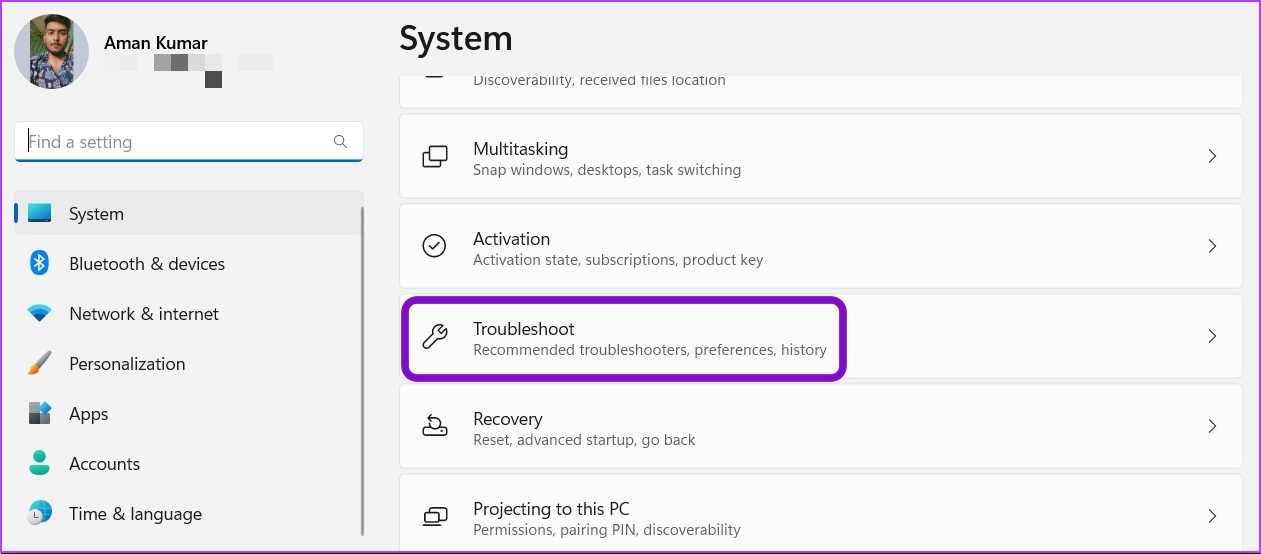
Task: Click the Activation row chevron
Action: pos(1212,246)
